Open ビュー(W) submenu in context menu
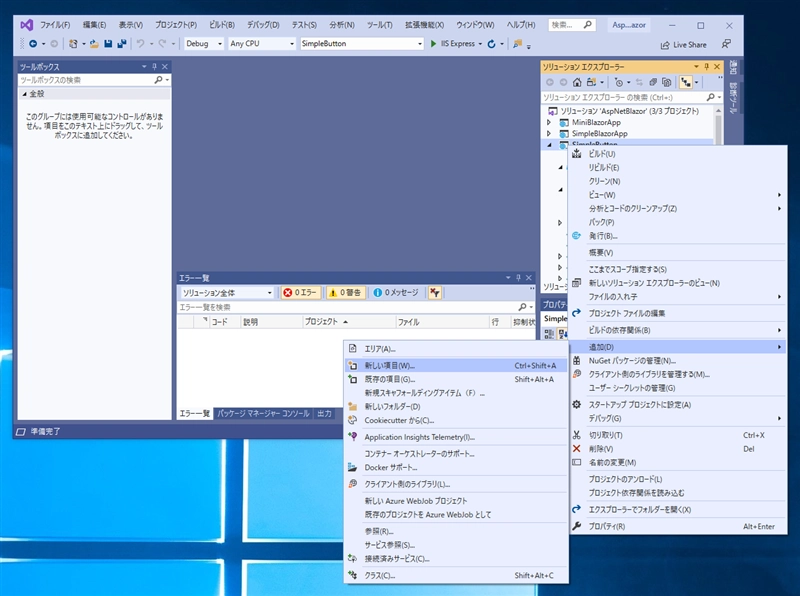 (678, 195)
